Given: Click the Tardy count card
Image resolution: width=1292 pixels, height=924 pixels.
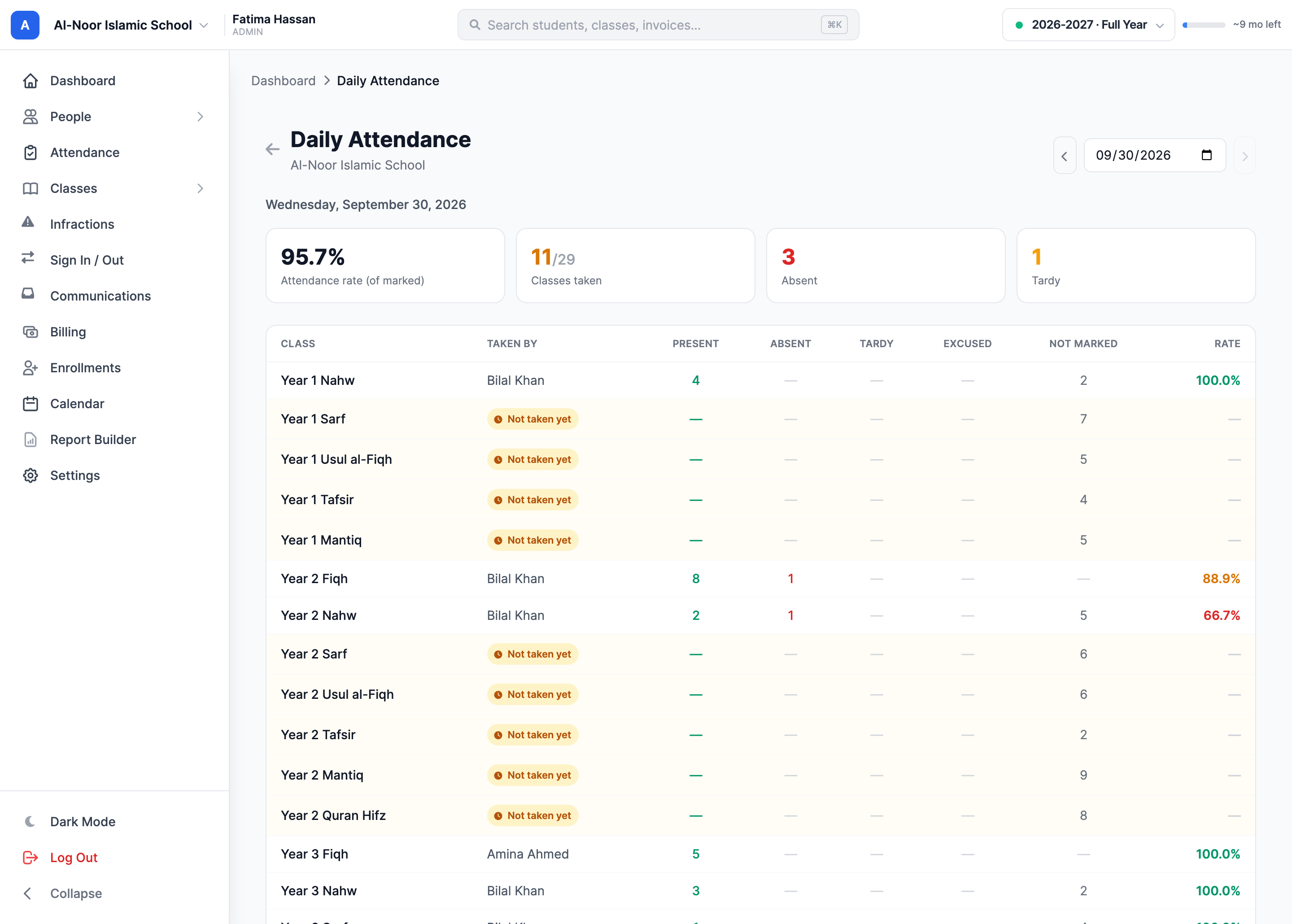Looking at the screenshot, I should pyautogui.click(x=1136, y=266).
